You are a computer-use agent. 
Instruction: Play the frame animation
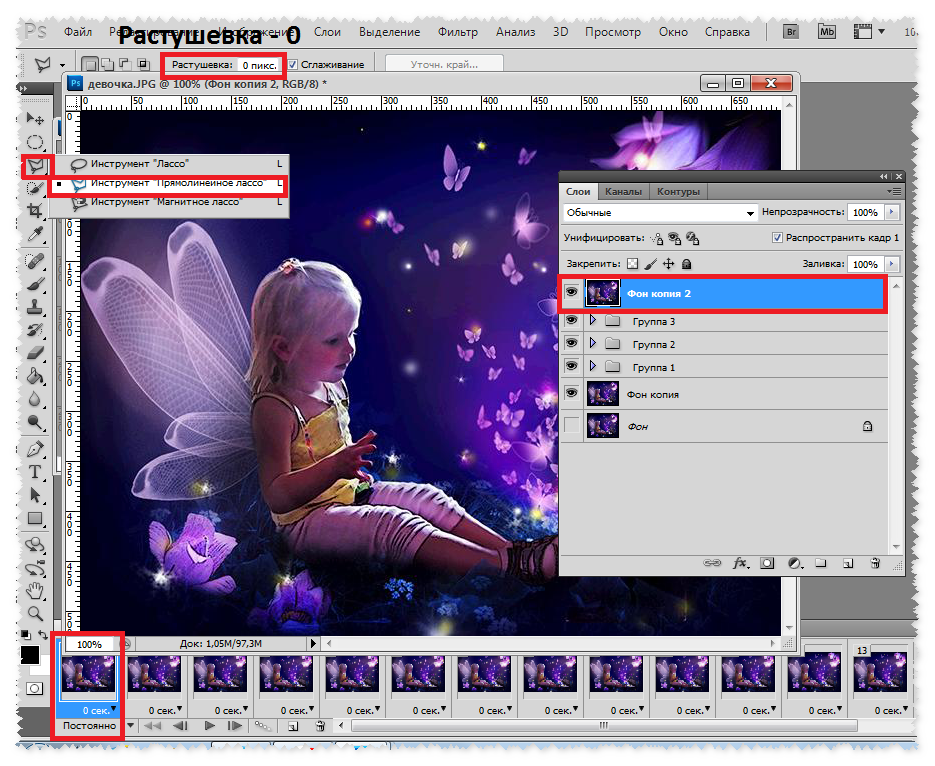[209, 725]
